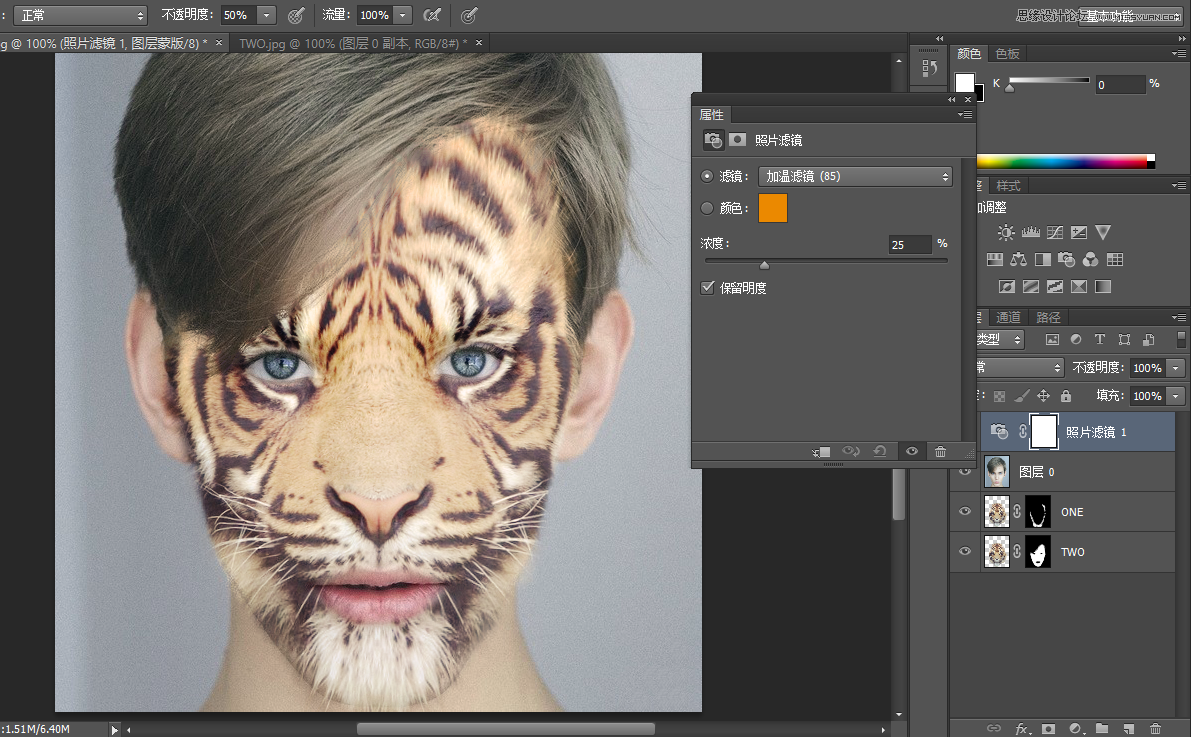Add a Vibrance adjustment (triangle icon)
The image size is (1191, 737).
[x=1103, y=232]
